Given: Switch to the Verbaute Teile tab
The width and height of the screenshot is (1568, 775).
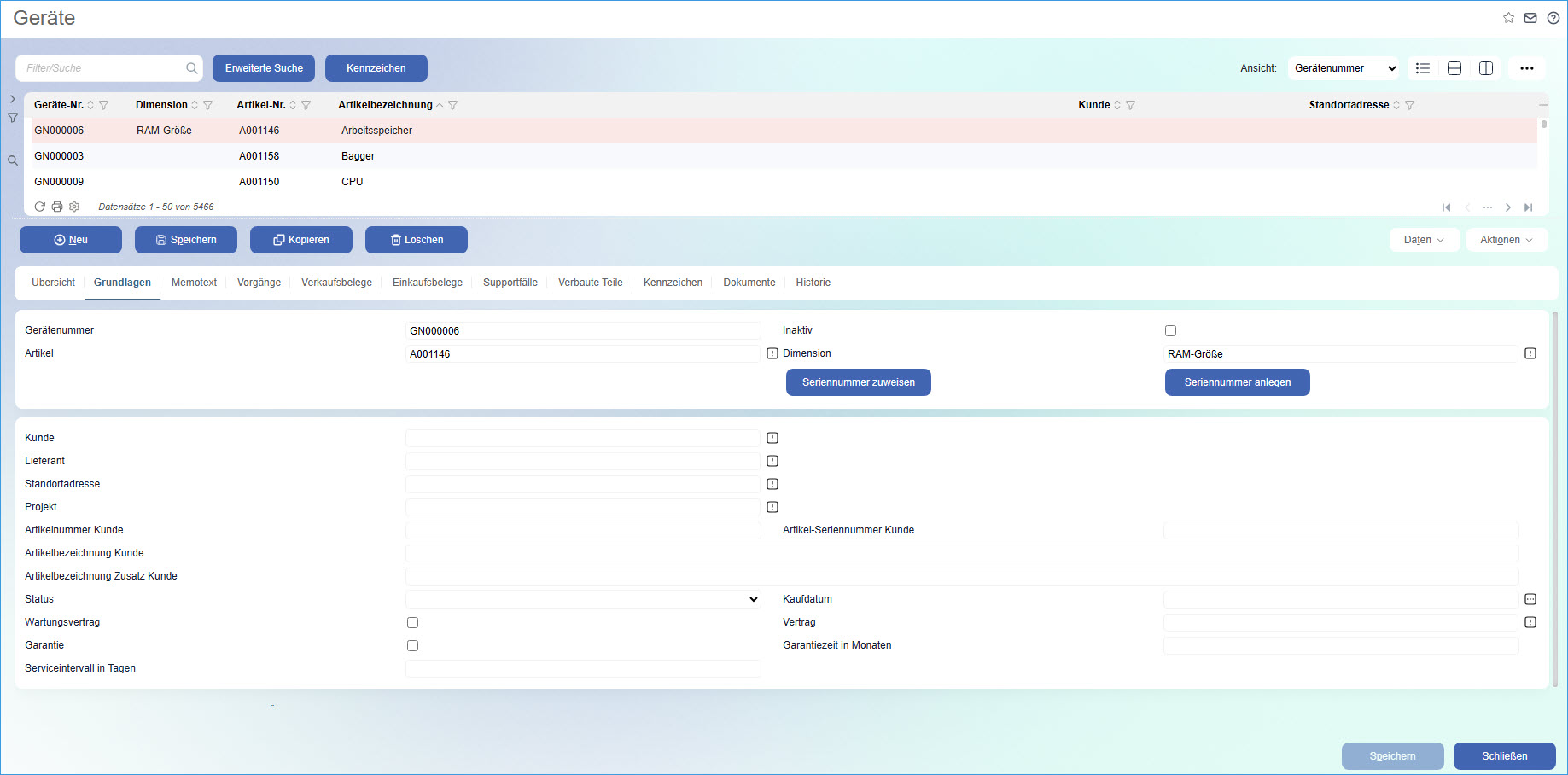Looking at the screenshot, I should (x=590, y=283).
